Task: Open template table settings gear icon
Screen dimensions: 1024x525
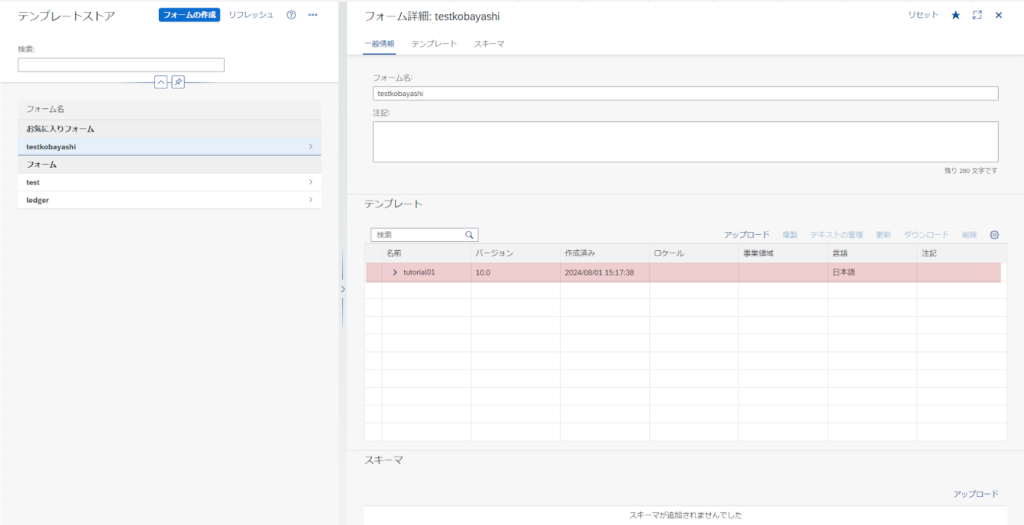Action: point(994,235)
